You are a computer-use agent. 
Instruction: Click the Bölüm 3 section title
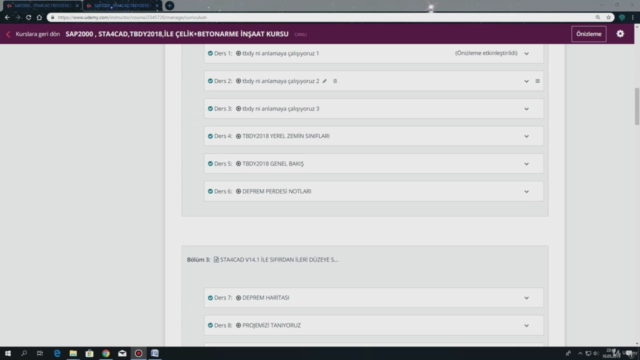coord(279,260)
